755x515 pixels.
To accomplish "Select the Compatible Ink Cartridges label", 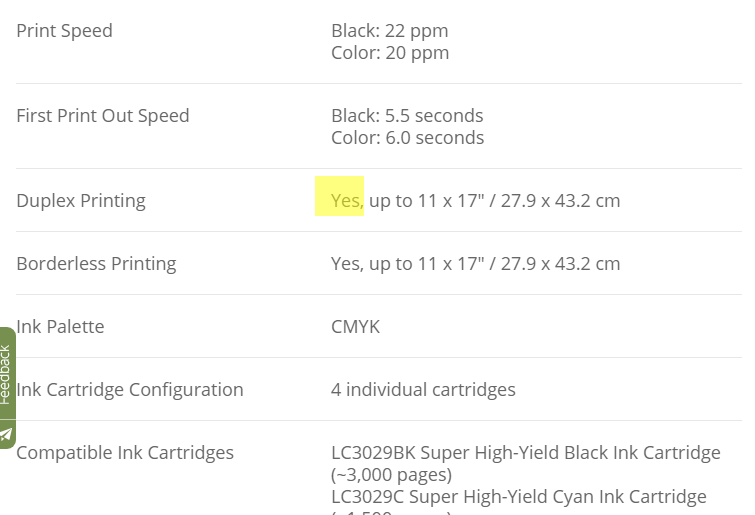I will [x=125, y=453].
